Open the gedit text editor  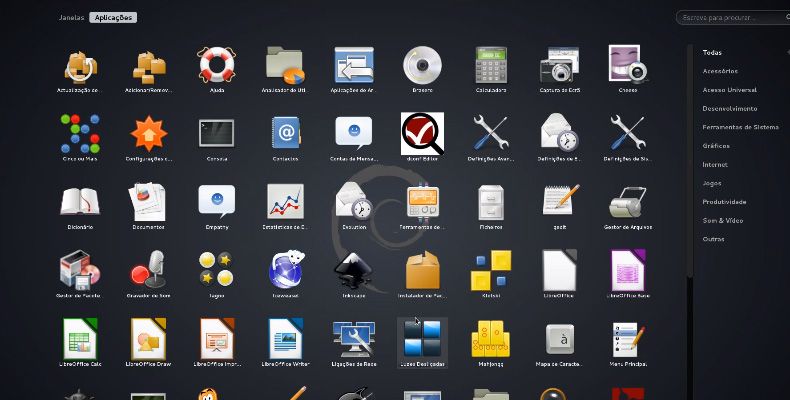tap(559, 202)
